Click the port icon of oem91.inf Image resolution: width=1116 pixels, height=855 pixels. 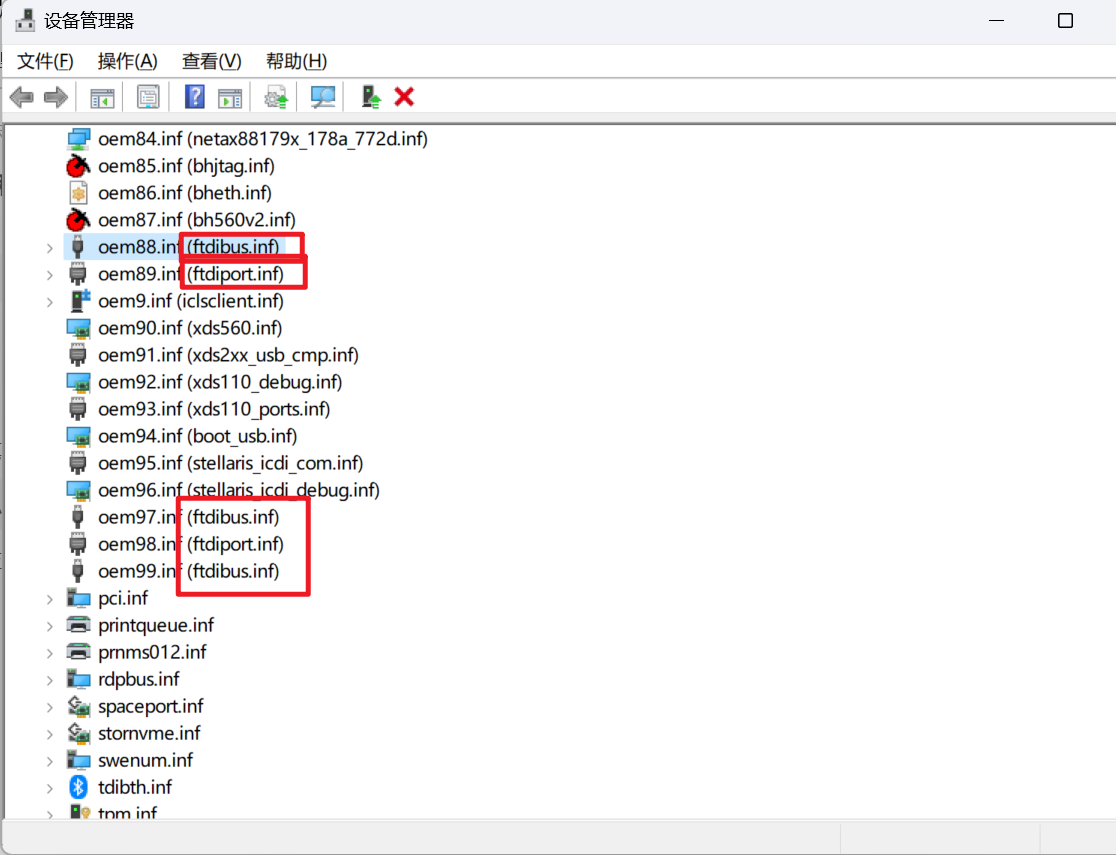click(x=78, y=355)
